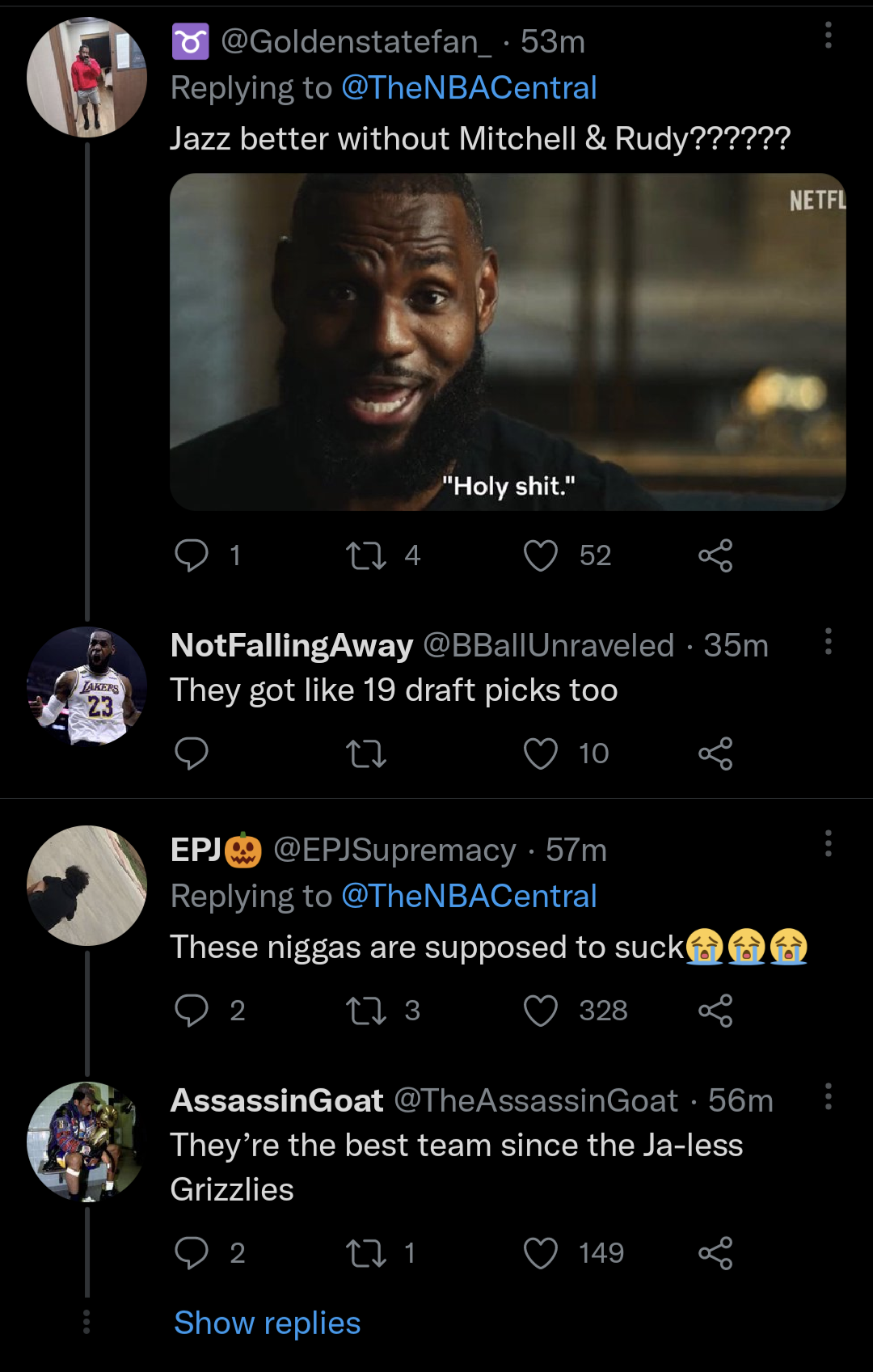Reply to Goldenstatefan_'s tweet

click(192, 556)
